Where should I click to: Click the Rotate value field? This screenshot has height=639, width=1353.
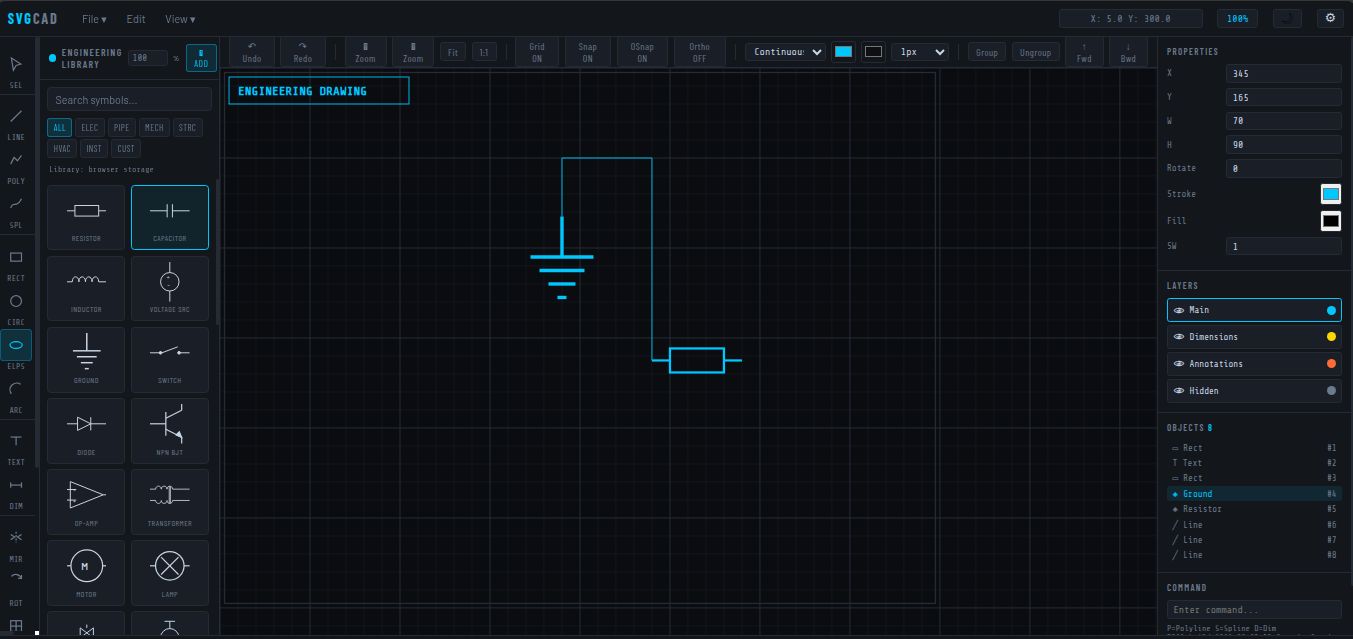point(1284,169)
